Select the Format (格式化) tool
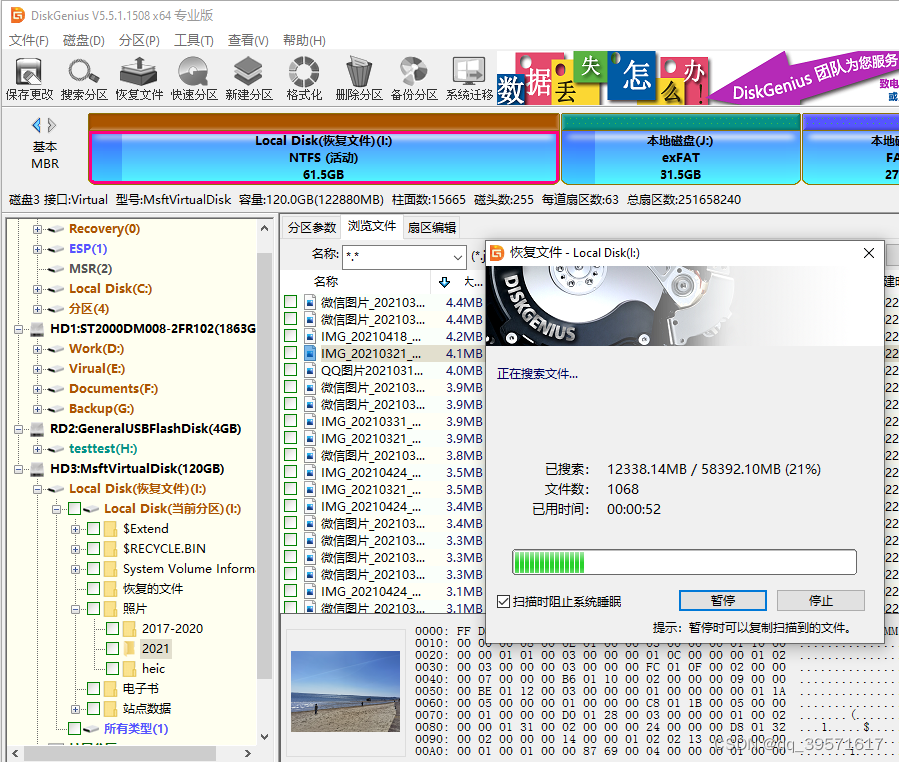This screenshot has height=762, width=899. click(x=304, y=79)
